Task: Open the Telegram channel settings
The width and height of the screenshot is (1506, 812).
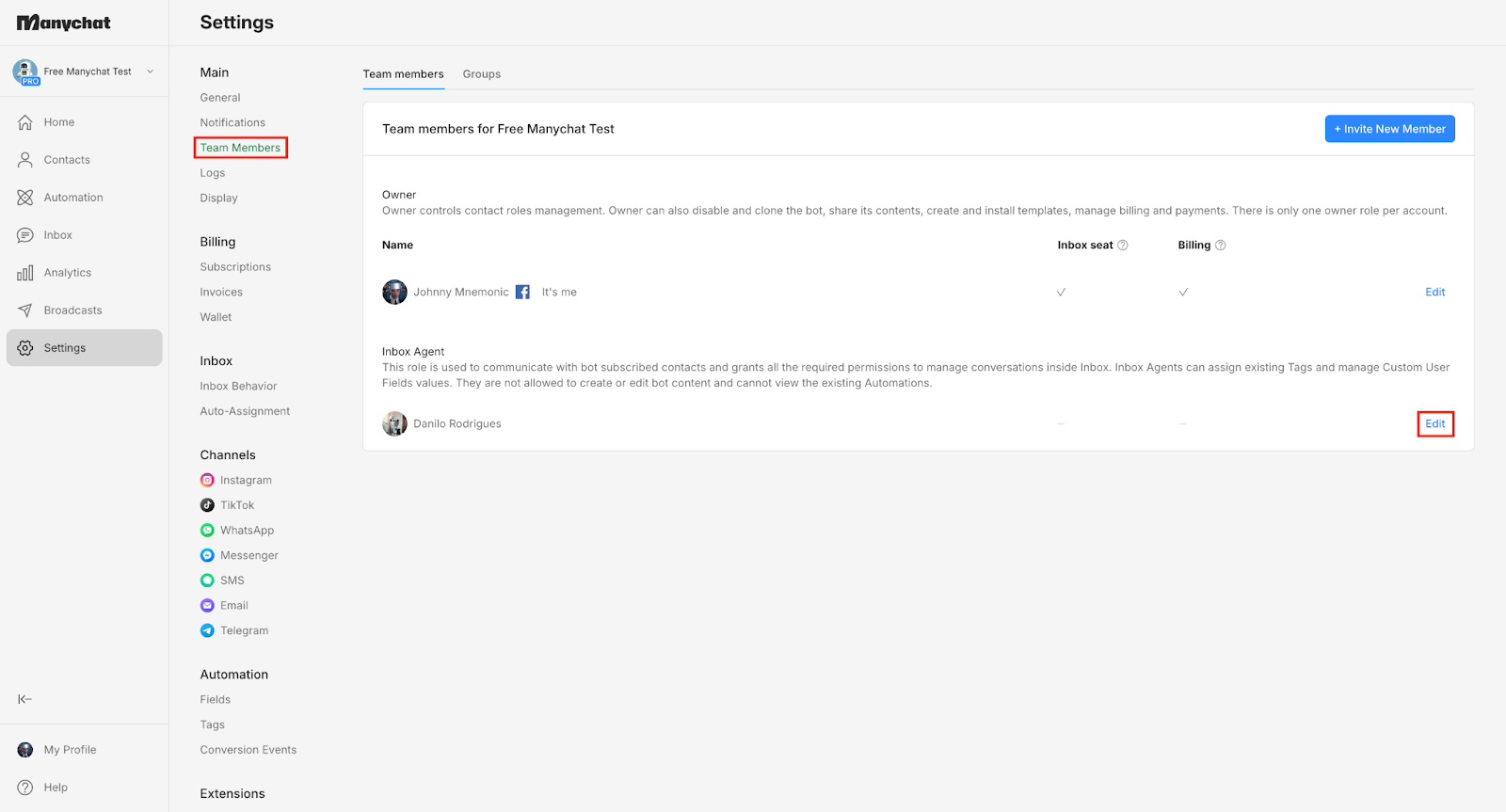Action: pyautogui.click(x=234, y=630)
